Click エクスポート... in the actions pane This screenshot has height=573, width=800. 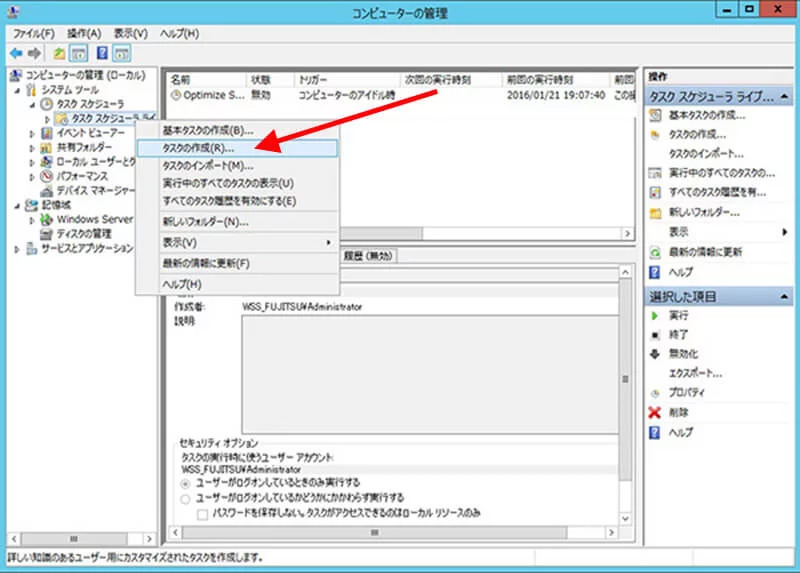[x=695, y=373]
